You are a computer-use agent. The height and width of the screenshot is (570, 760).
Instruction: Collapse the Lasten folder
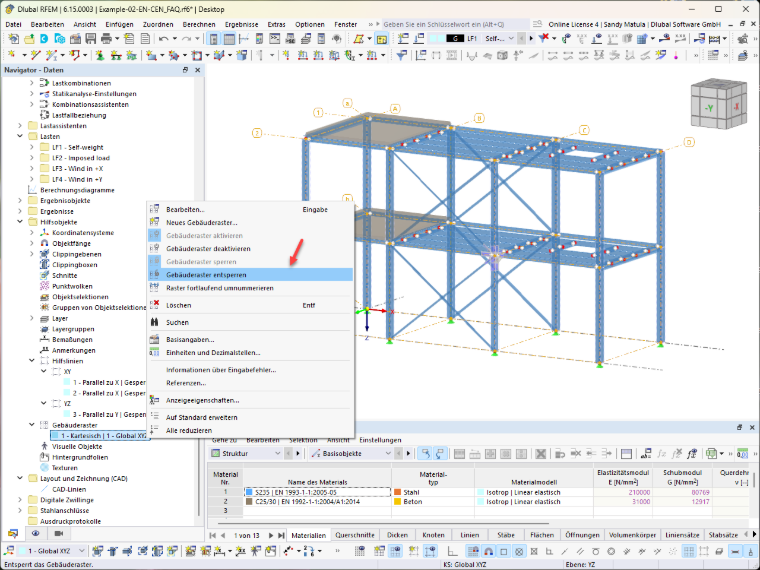[20, 136]
